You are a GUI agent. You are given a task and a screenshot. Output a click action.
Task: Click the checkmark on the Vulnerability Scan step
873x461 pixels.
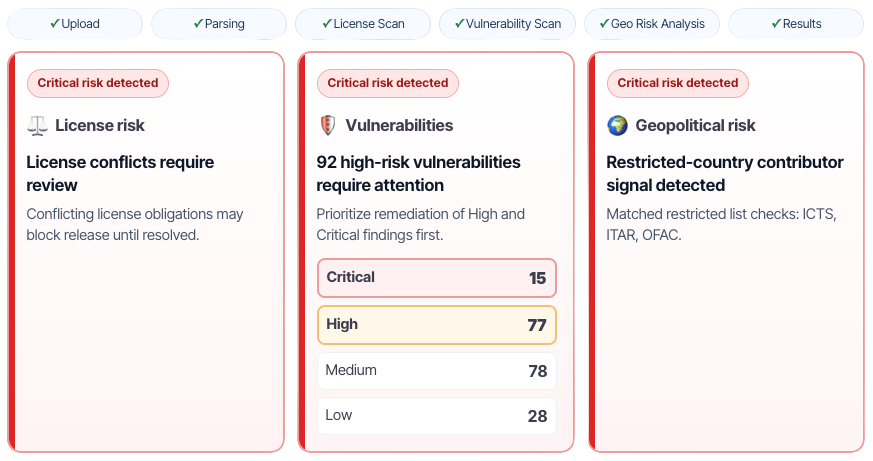click(460, 24)
